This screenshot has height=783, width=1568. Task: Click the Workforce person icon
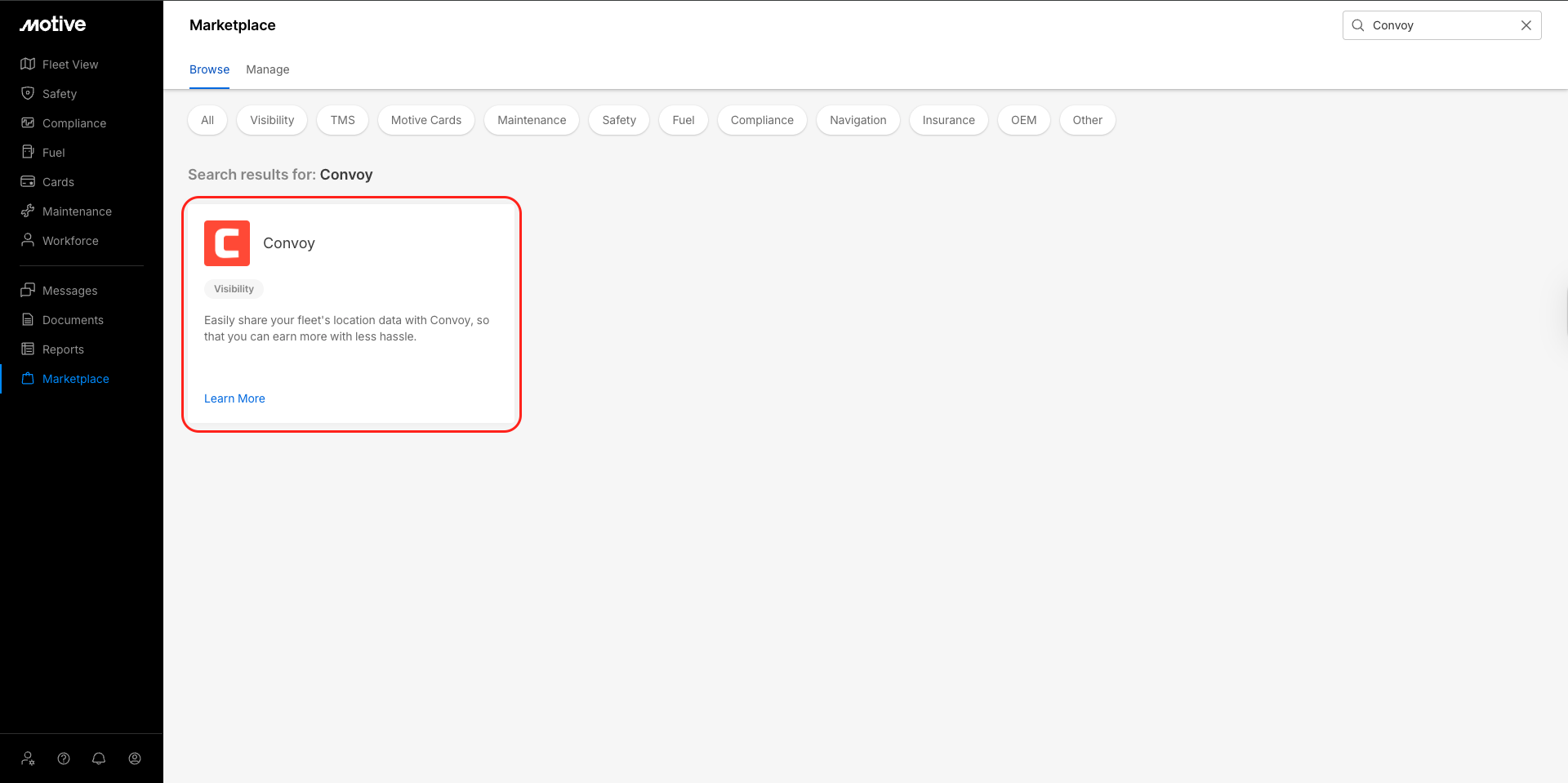pos(28,240)
